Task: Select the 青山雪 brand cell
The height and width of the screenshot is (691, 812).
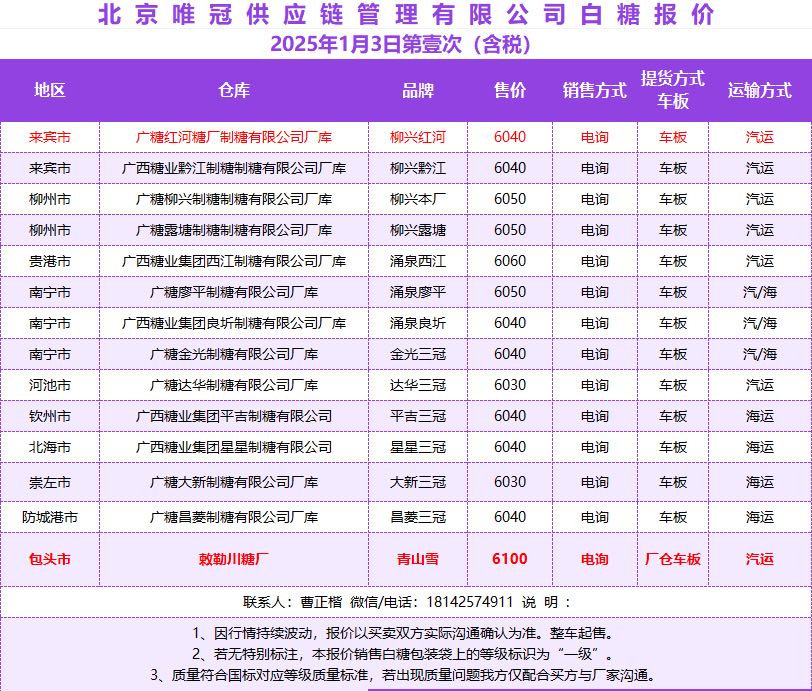Action: [418, 559]
